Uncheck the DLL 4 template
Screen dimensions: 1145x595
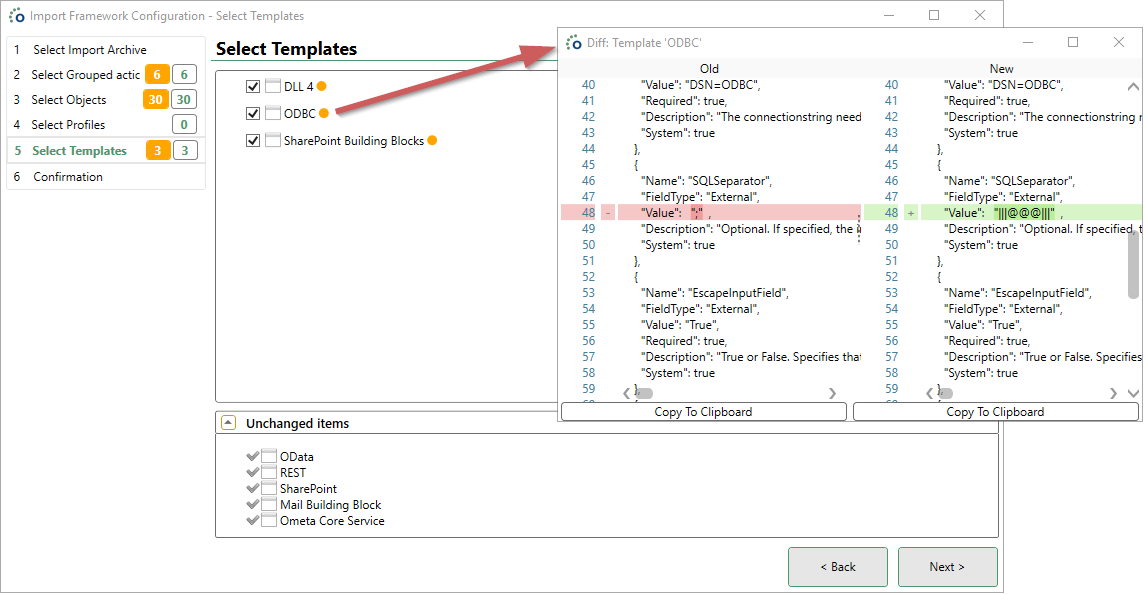252,87
